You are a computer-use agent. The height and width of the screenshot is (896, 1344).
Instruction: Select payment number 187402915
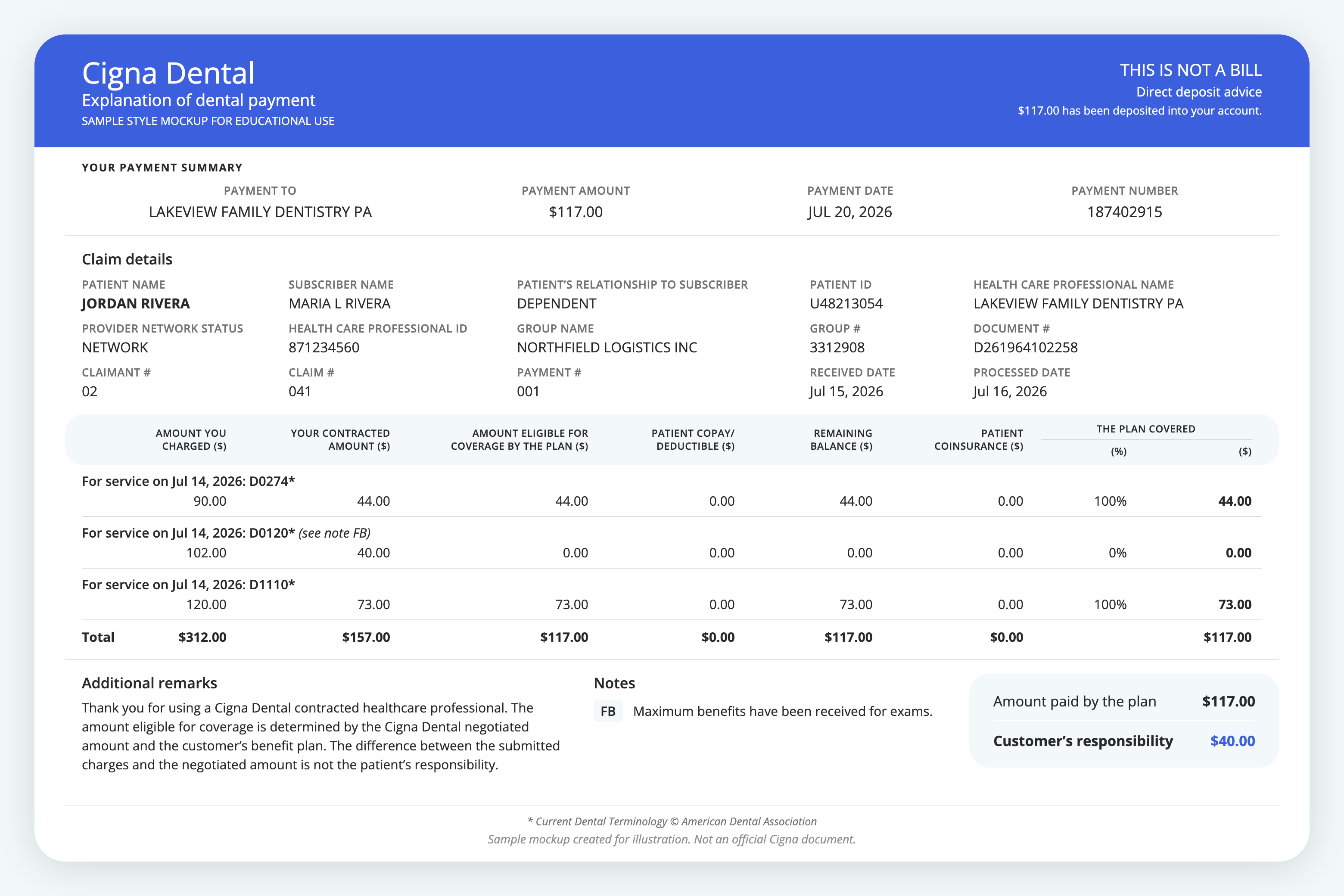point(1124,212)
